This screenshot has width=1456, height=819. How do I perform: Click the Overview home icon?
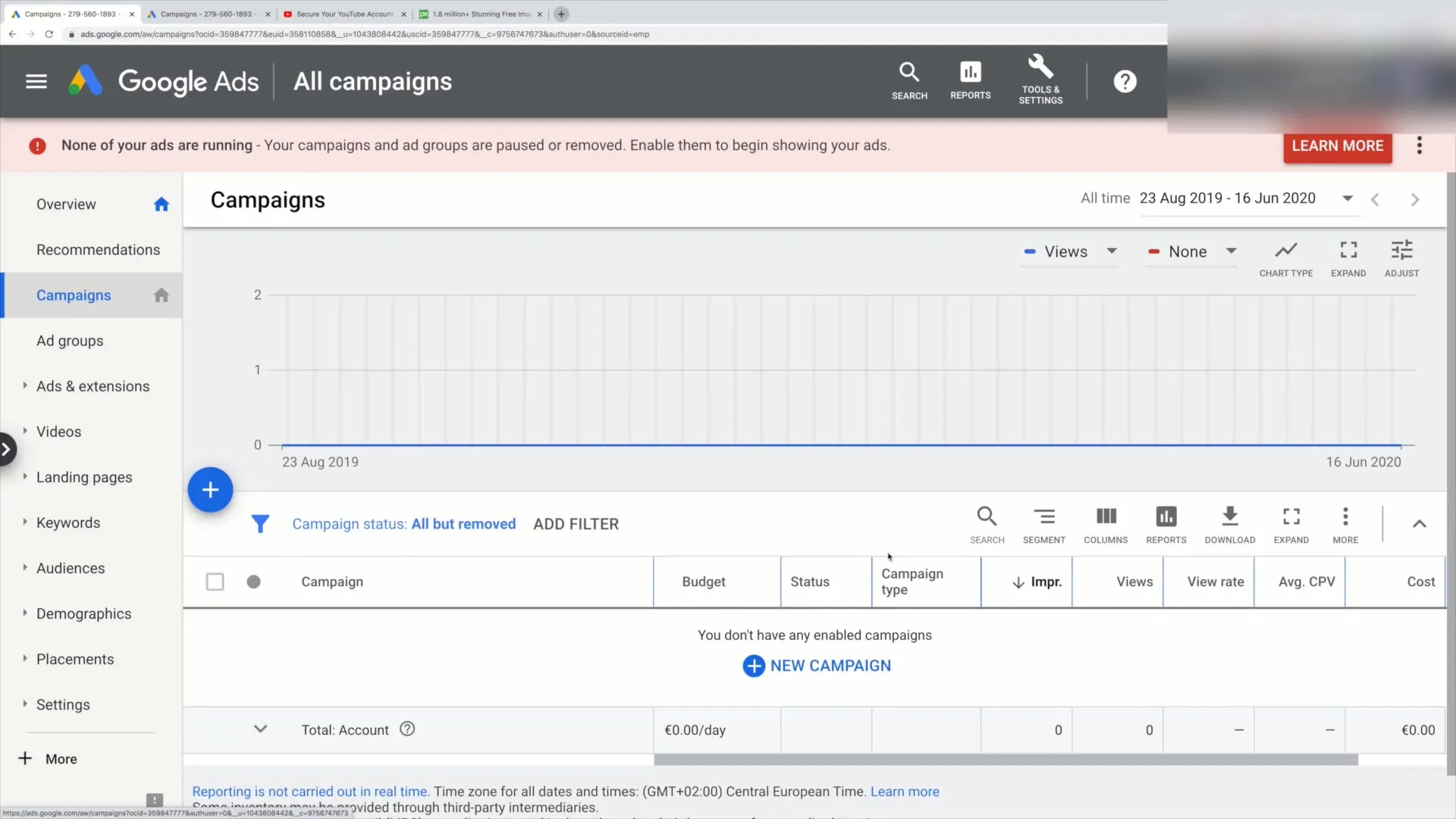[x=161, y=204]
